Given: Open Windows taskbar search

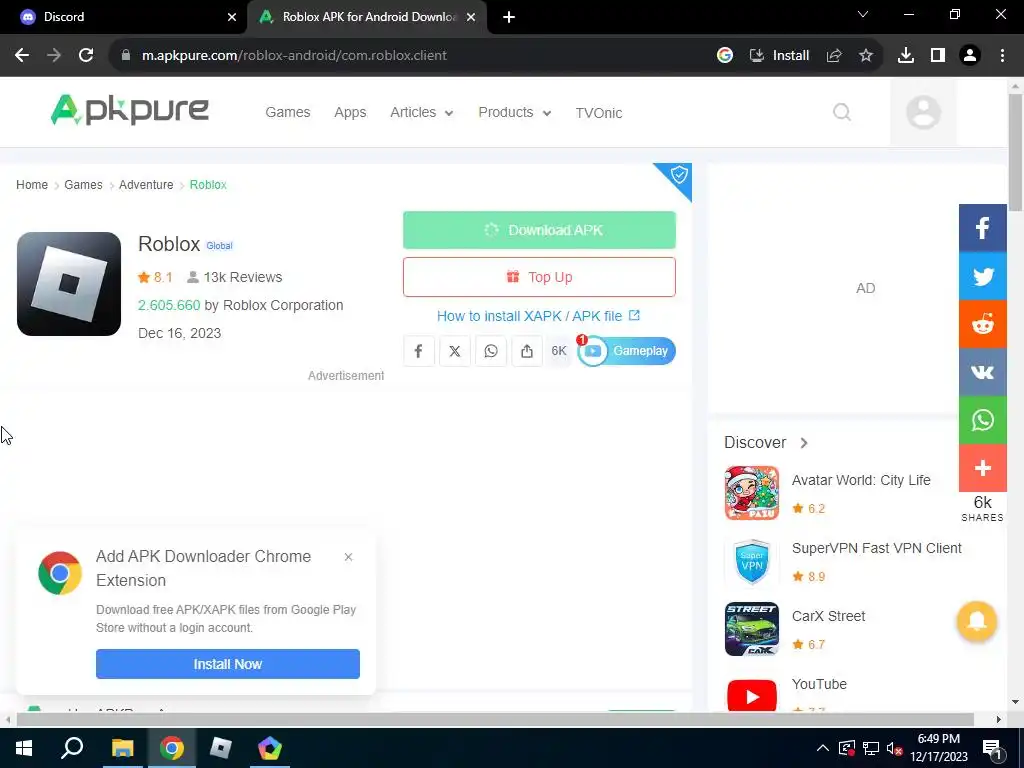Looking at the screenshot, I should pyautogui.click(x=72, y=748).
